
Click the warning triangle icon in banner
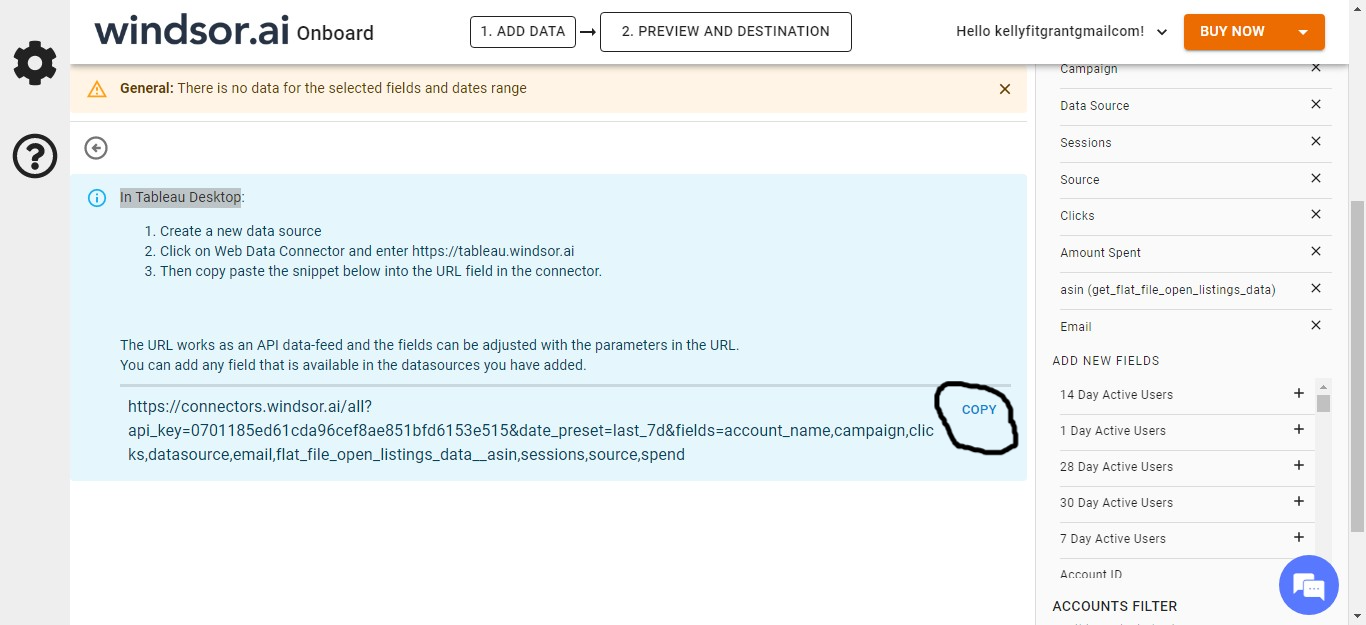click(x=97, y=89)
